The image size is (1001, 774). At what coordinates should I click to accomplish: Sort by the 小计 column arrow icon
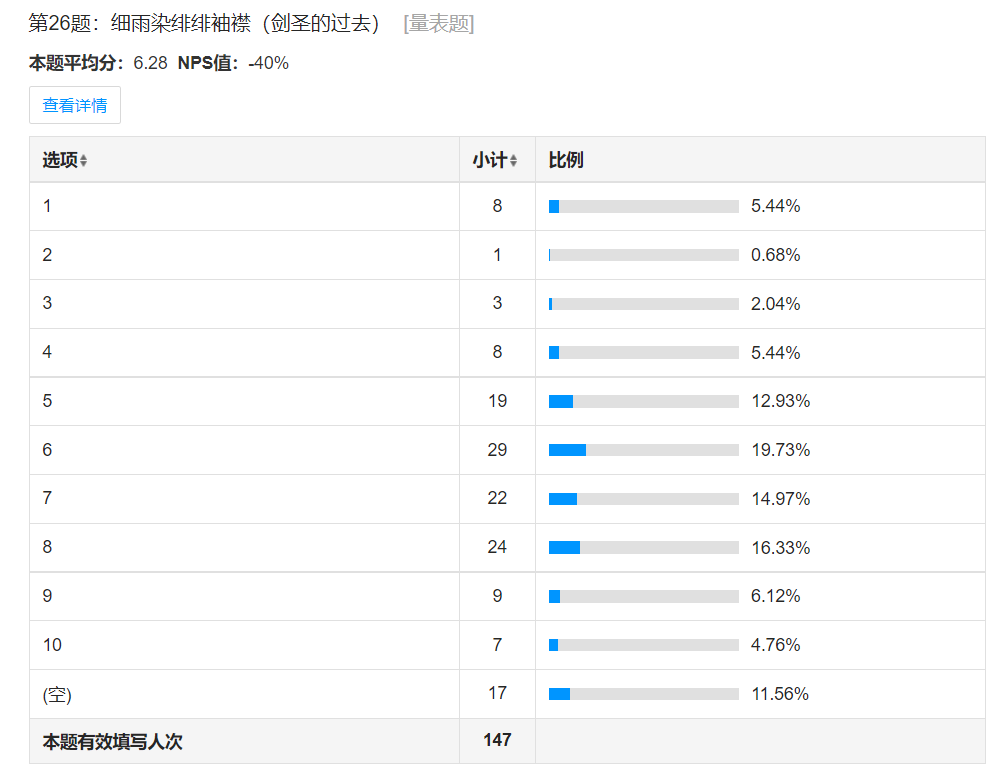pos(513,161)
